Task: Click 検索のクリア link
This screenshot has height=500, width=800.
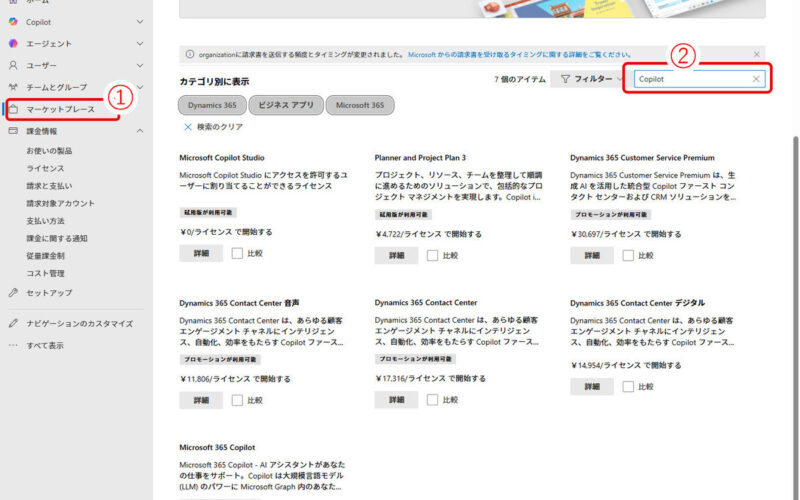Action: coord(220,127)
